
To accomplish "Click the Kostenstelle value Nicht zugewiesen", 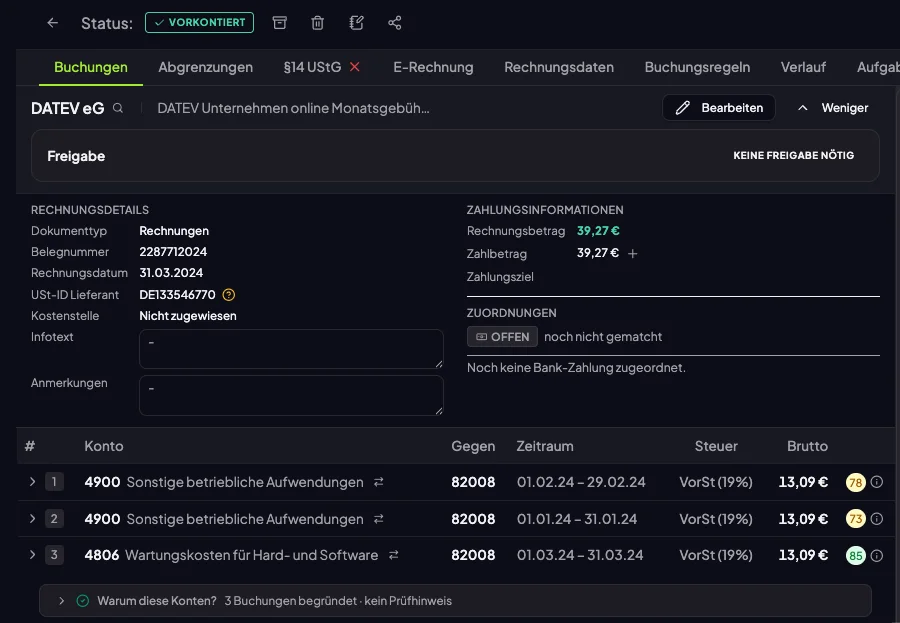I will (188, 316).
